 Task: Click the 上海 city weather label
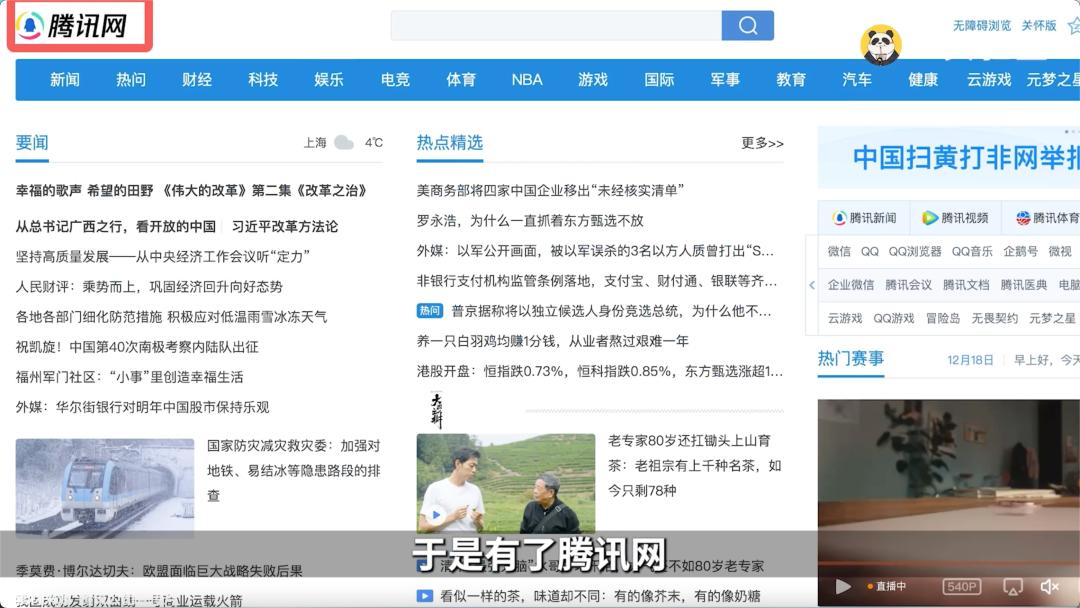315,143
